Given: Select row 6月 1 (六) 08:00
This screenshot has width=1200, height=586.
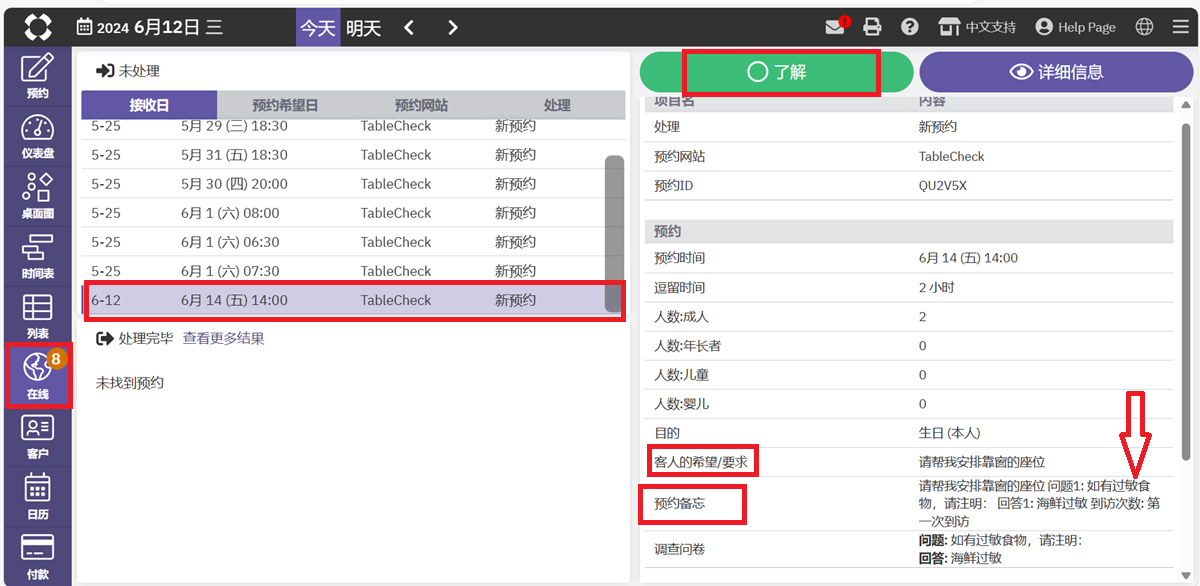Looking at the screenshot, I should tap(343, 213).
